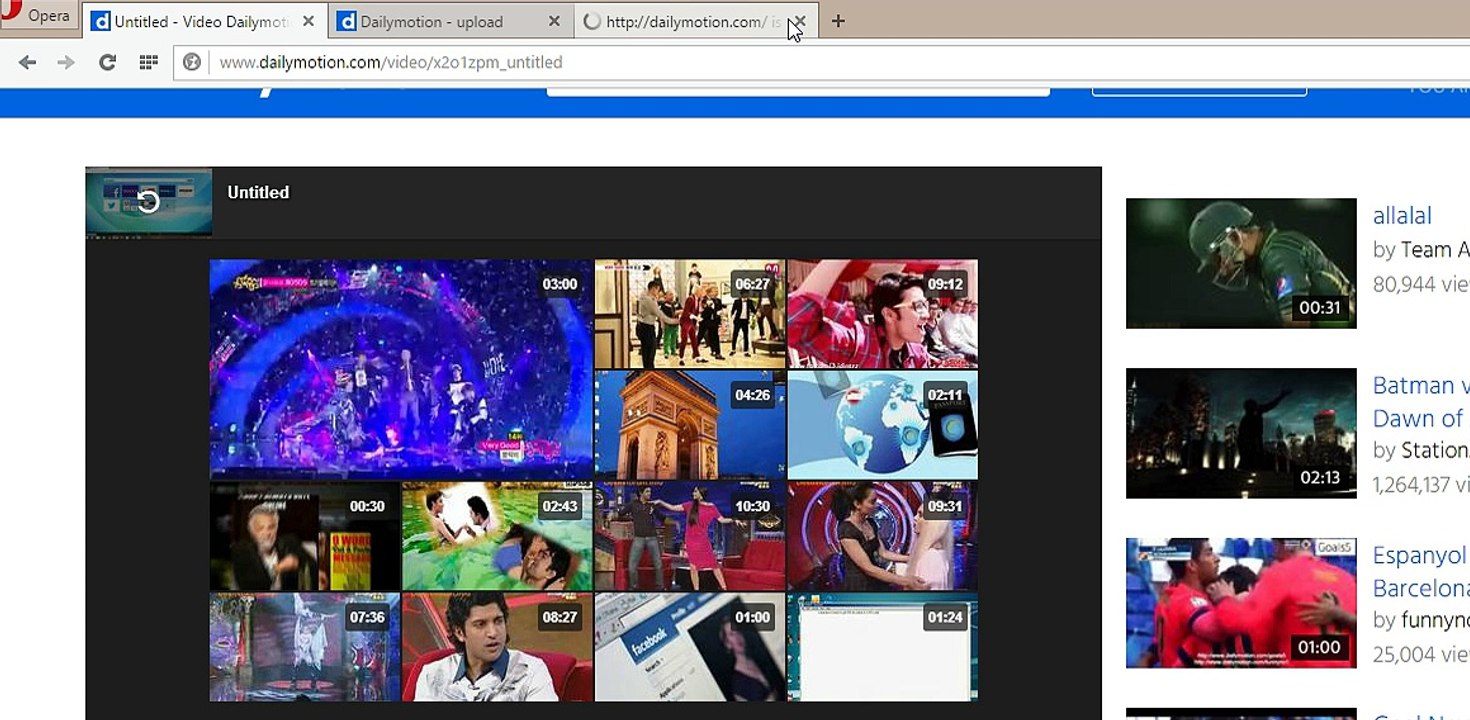Open the Speed Dial grid icon
The image size is (1470, 720).
point(148,62)
